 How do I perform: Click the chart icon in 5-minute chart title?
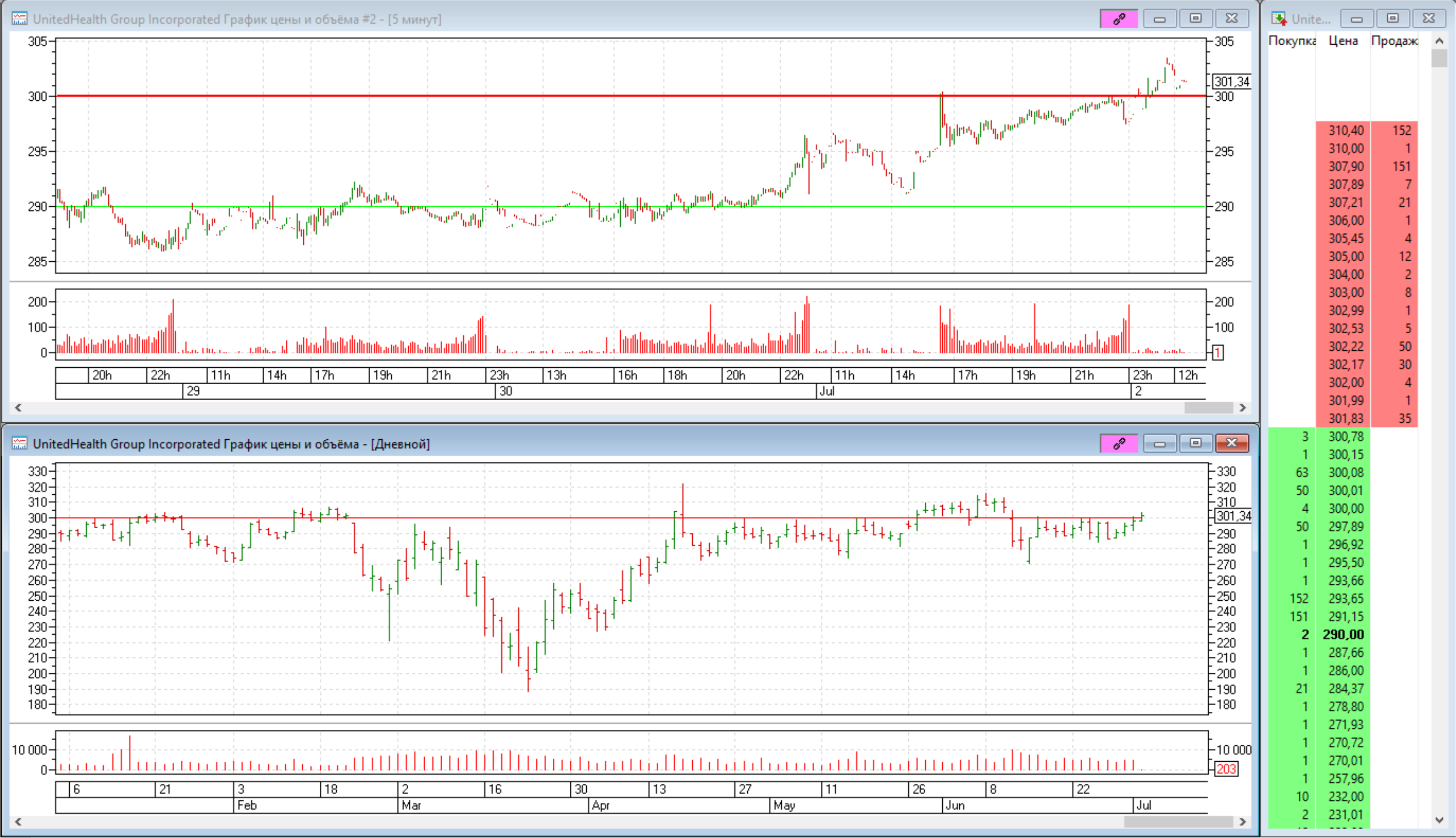pos(20,19)
